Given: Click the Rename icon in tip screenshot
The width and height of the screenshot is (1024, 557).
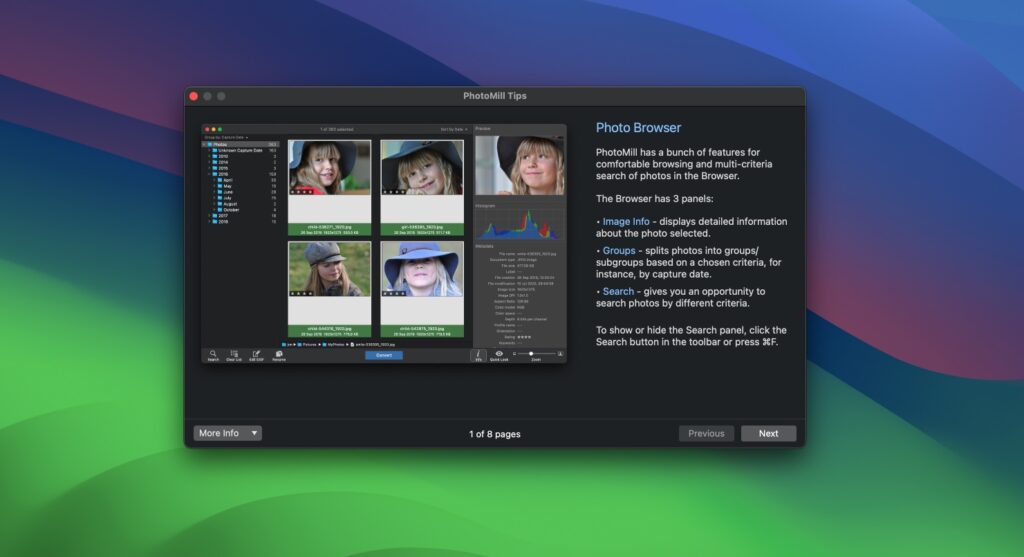Looking at the screenshot, I should pos(279,355).
